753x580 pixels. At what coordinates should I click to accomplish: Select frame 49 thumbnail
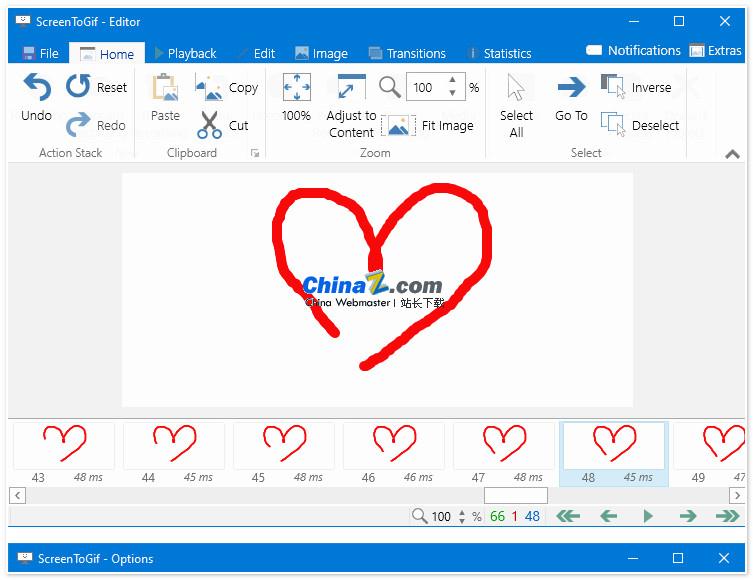(709, 446)
